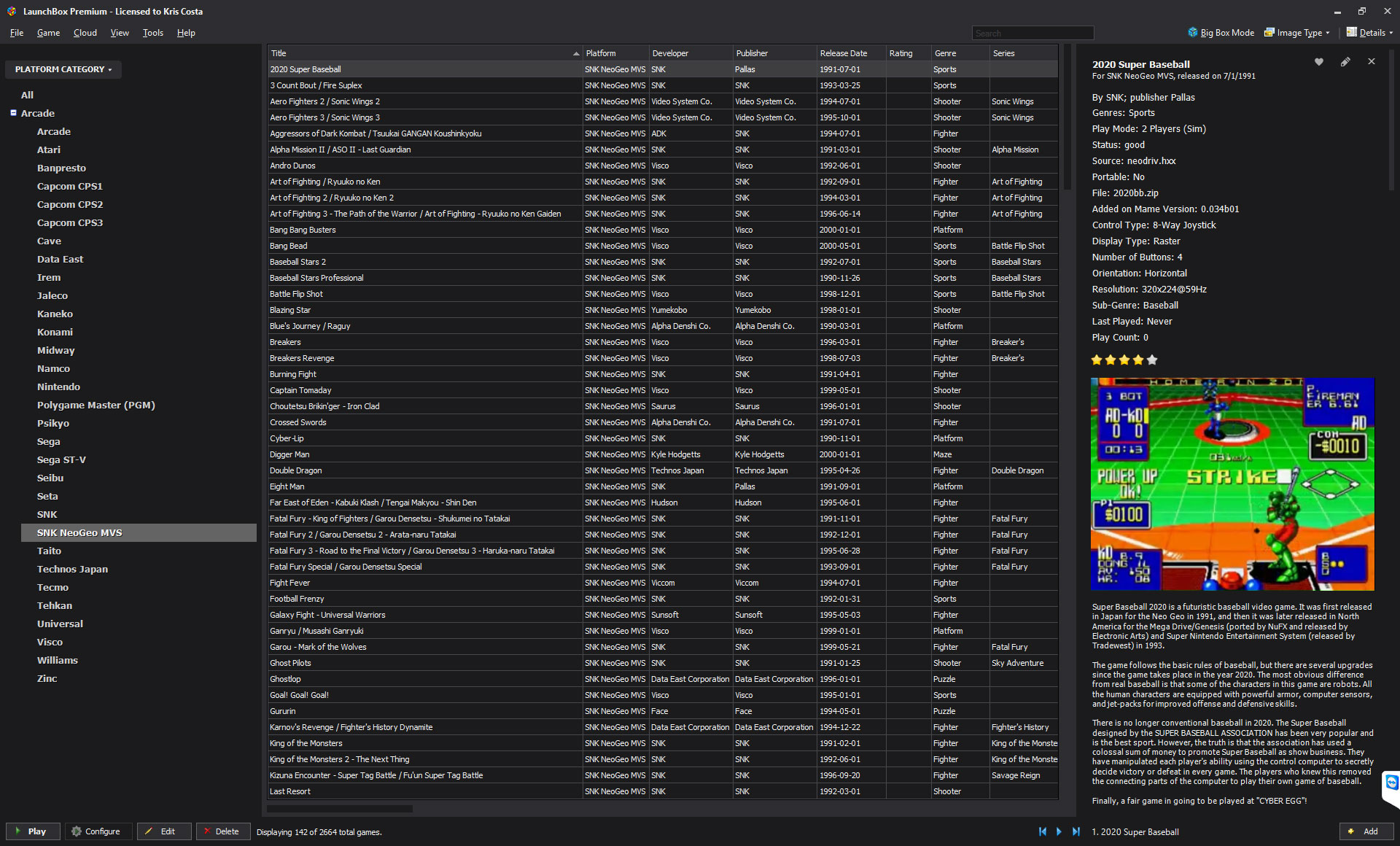
Task: Select the Crossed Swords game row
Action: pos(662,422)
